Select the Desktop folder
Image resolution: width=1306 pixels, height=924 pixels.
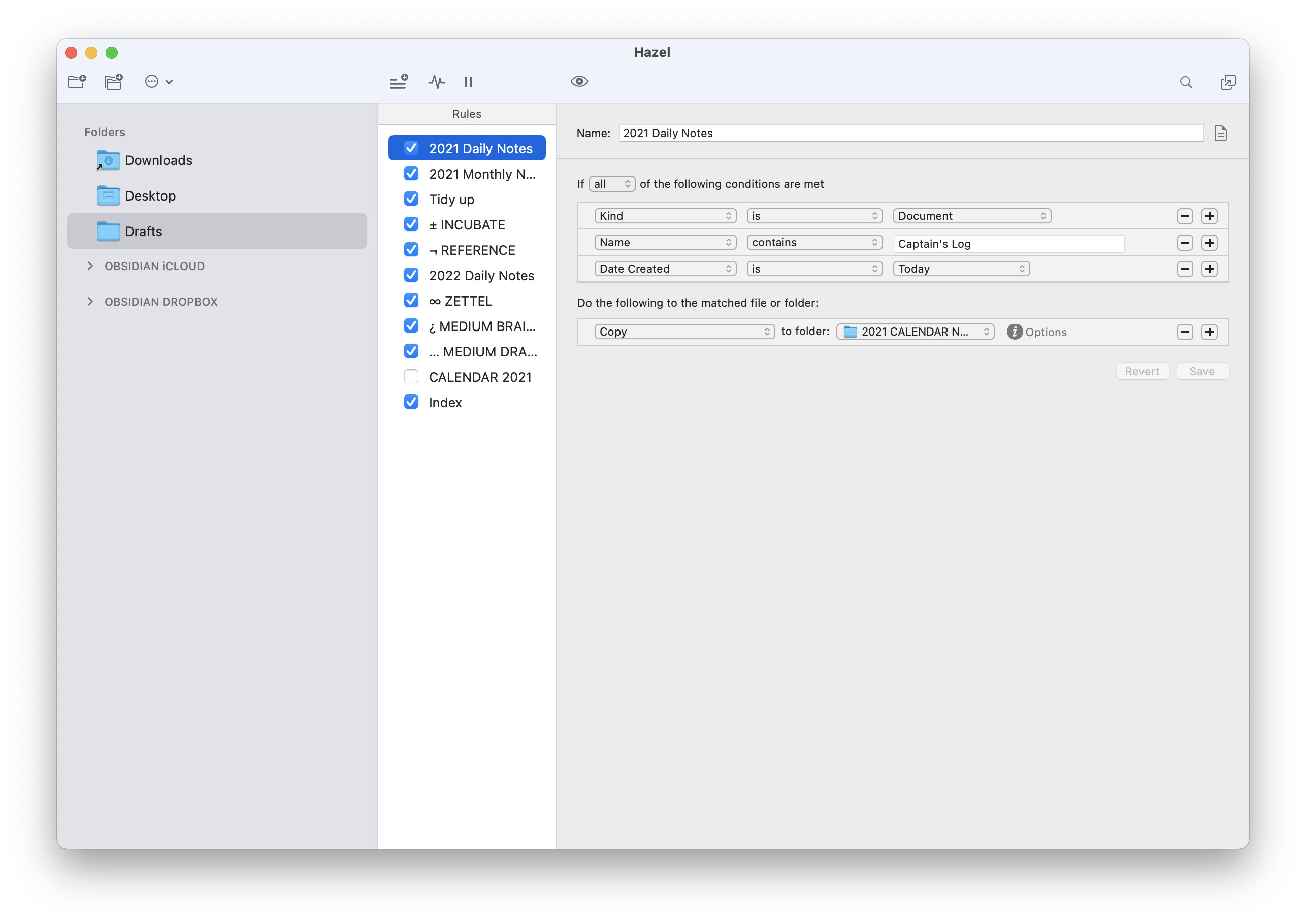(x=217, y=196)
